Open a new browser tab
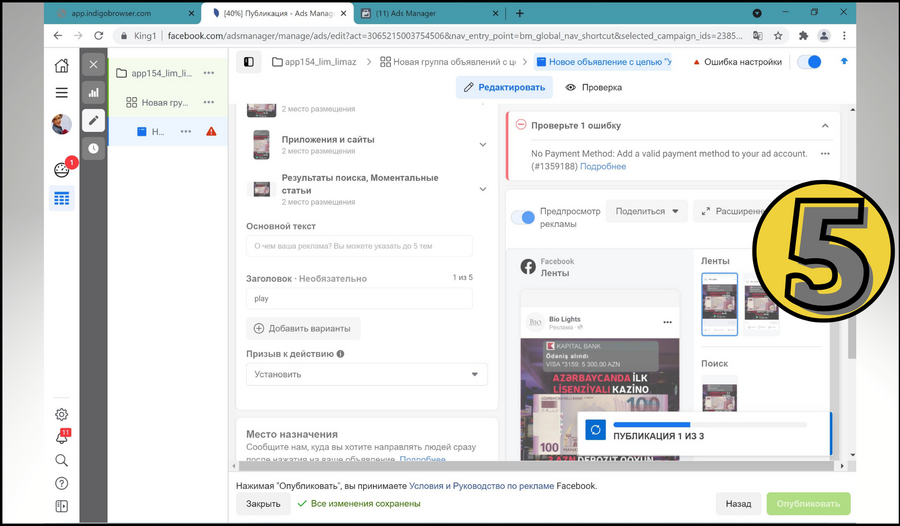The height and width of the screenshot is (526, 900). (519, 13)
